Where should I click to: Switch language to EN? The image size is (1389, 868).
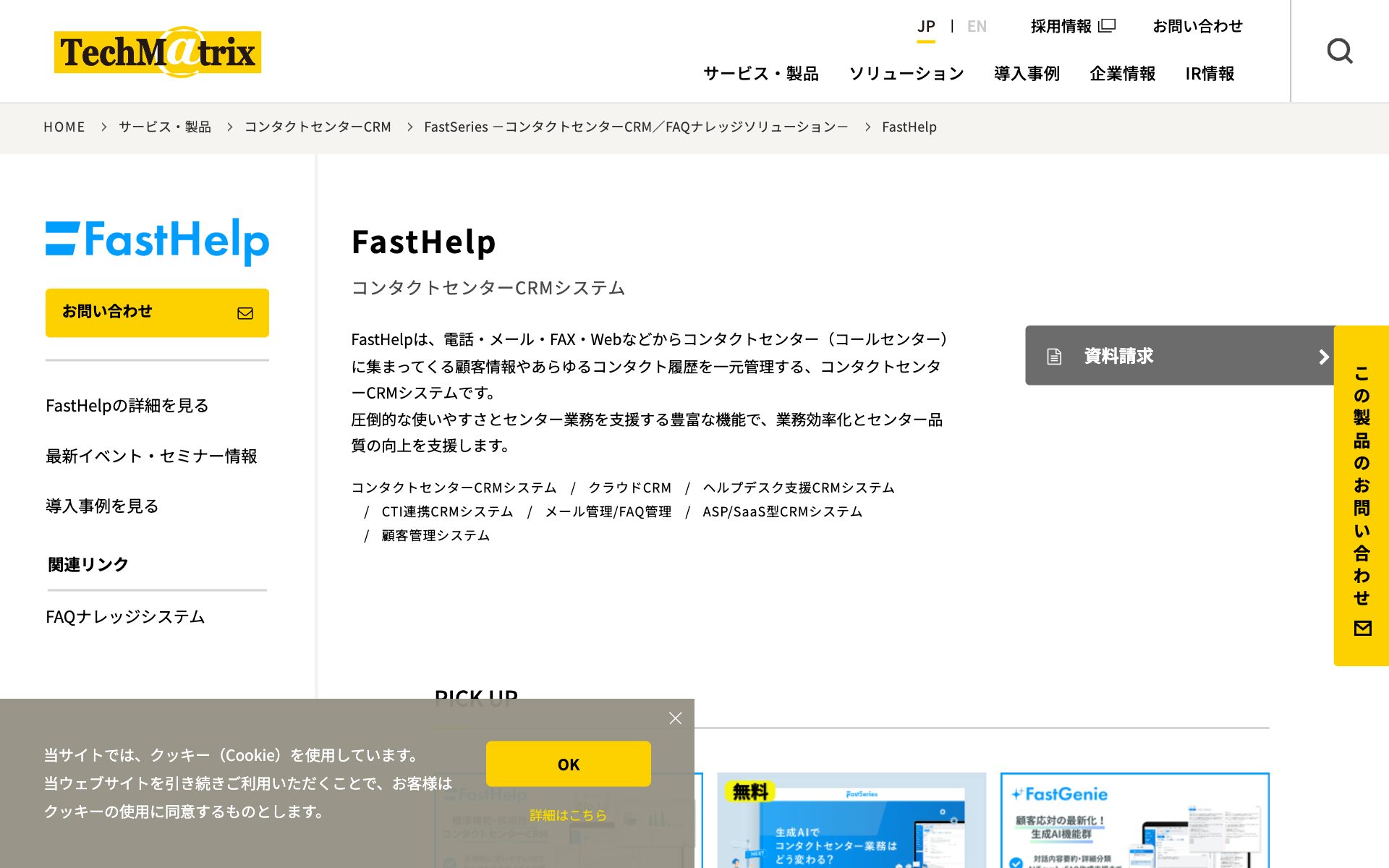[977, 27]
